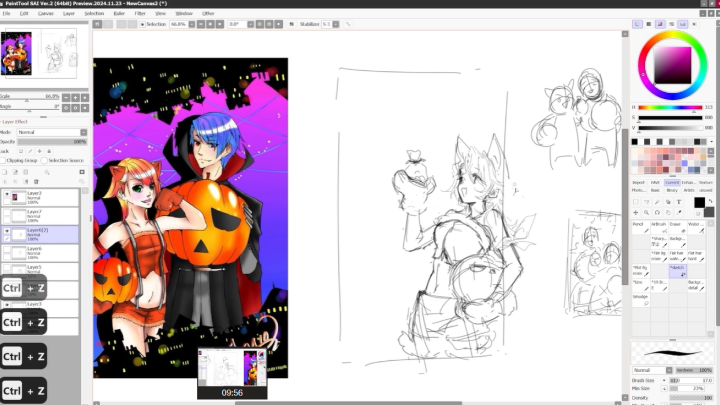The image size is (720, 405).
Task: Switch to the Artistic brush tab
Action: pos(689,190)
